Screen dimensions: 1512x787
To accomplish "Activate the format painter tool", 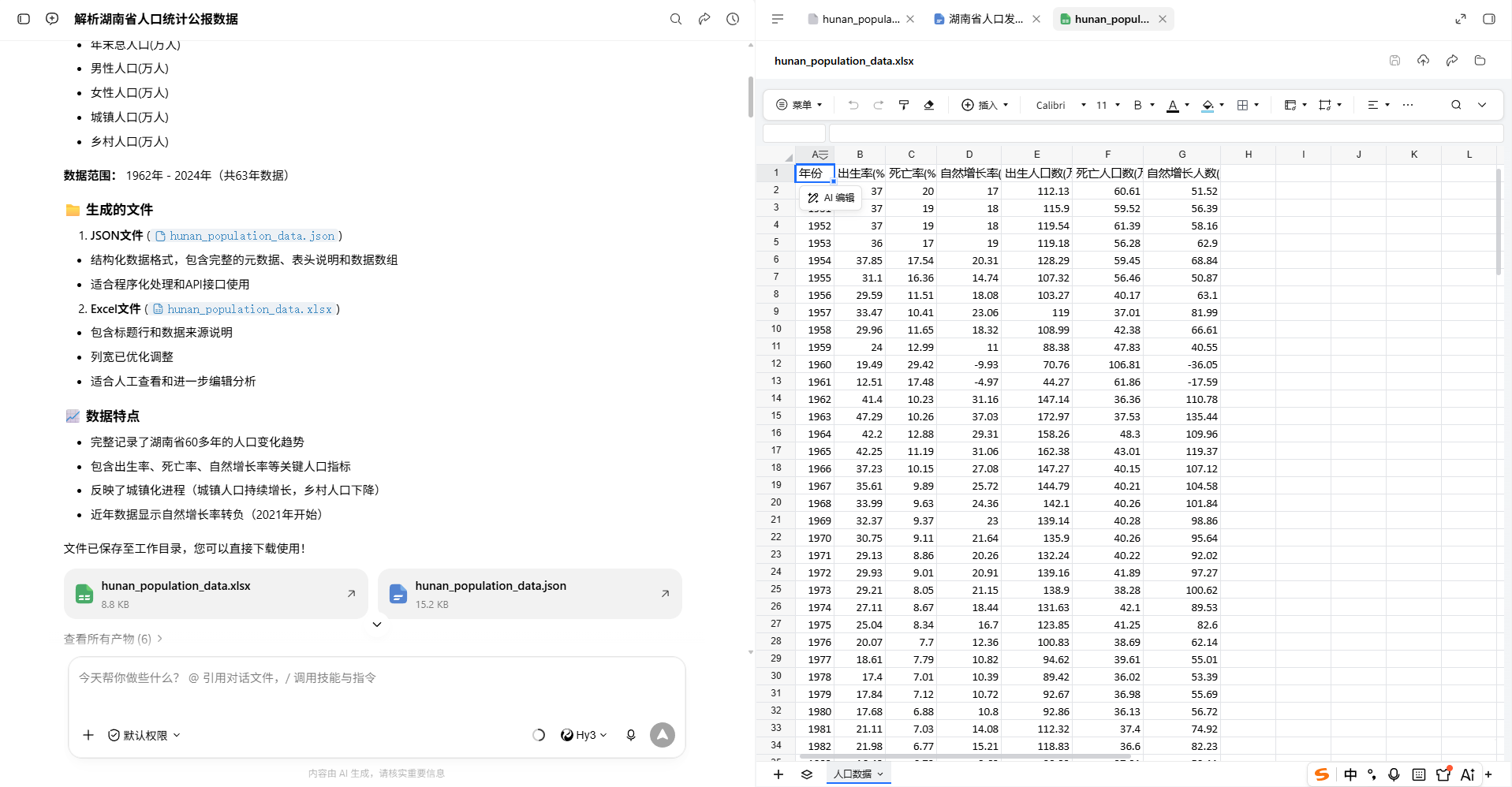I will click(x=904, y=105).
